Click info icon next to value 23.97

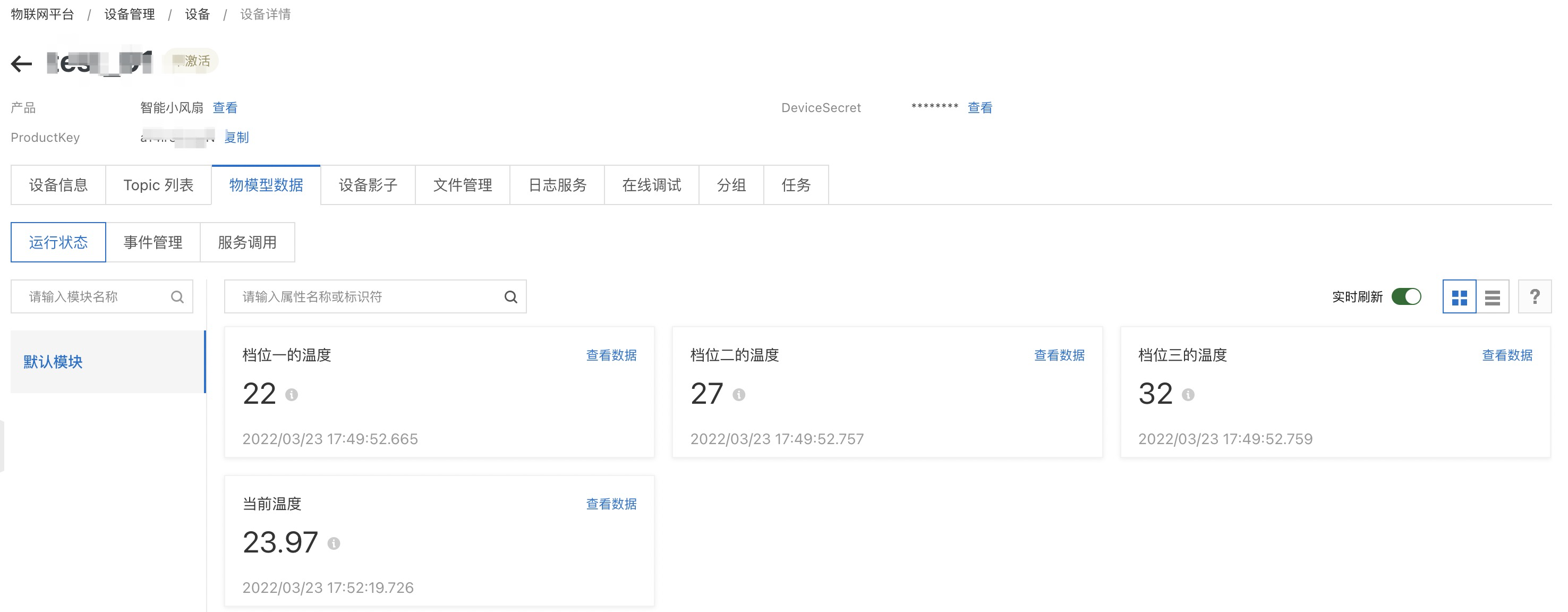tap(334, 543)
